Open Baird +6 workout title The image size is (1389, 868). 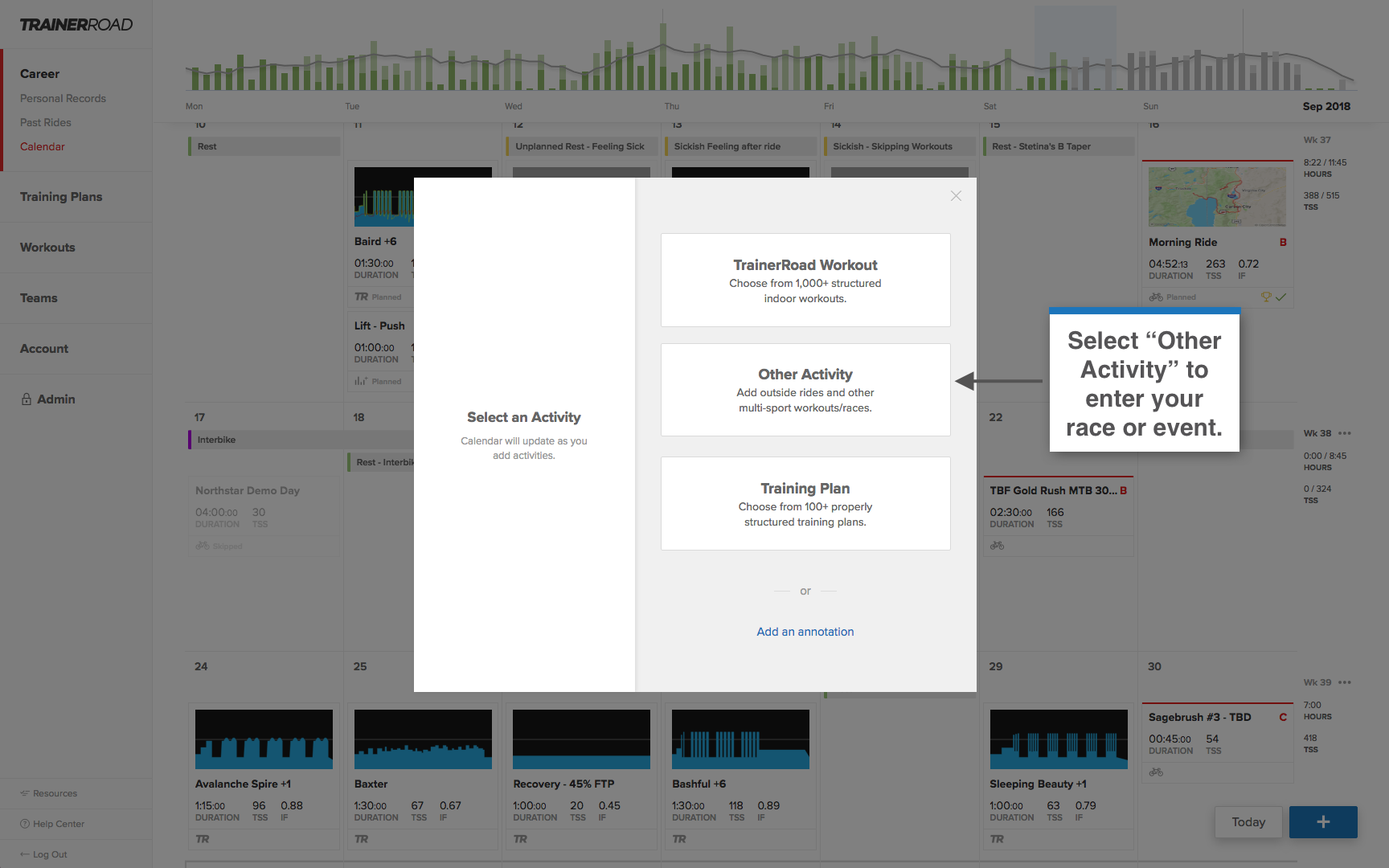coord(375,241)
